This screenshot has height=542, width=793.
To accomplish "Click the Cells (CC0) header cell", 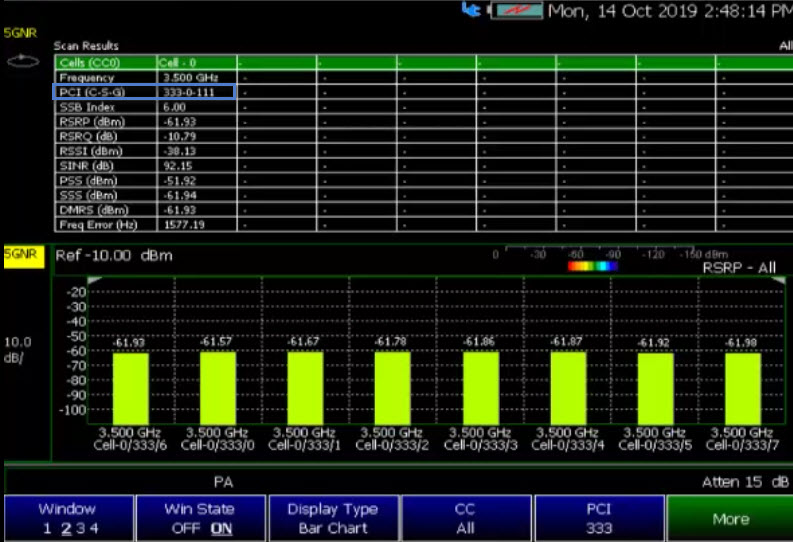I will click(x=106, y=63).
